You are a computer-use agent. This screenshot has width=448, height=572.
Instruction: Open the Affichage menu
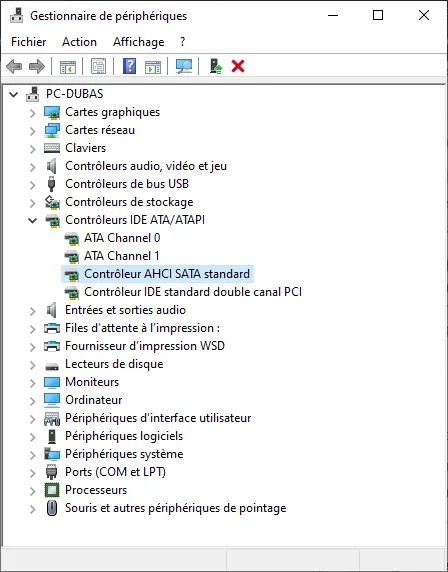(139, 42)
